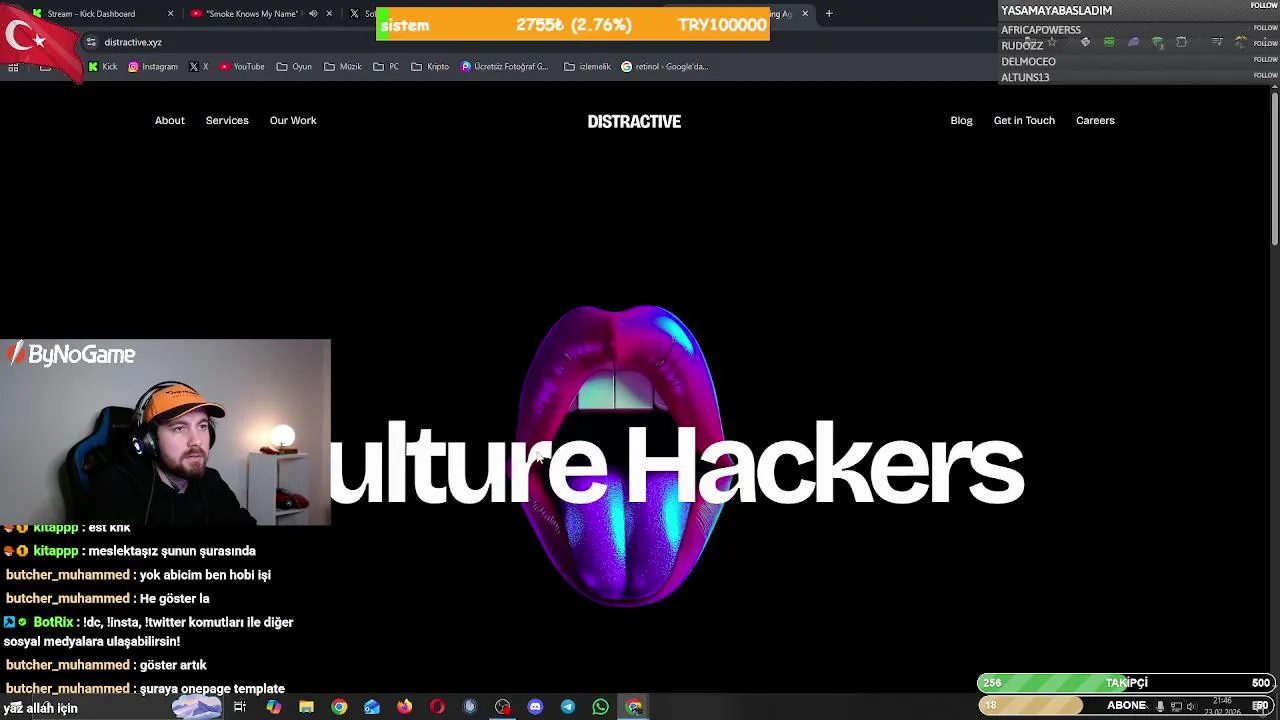Click the page vertical scrollbar thumb
This screenshot has width=1280, height=720.
tap(1275, 167)
